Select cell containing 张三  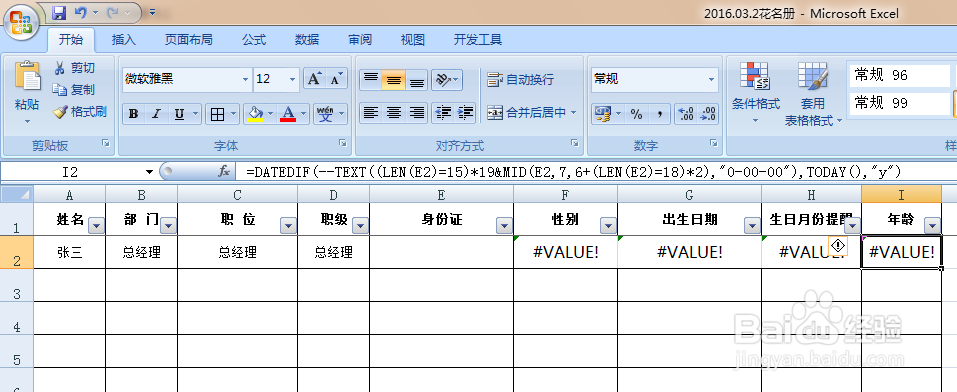pyautogui.click(x=70, y=252)
